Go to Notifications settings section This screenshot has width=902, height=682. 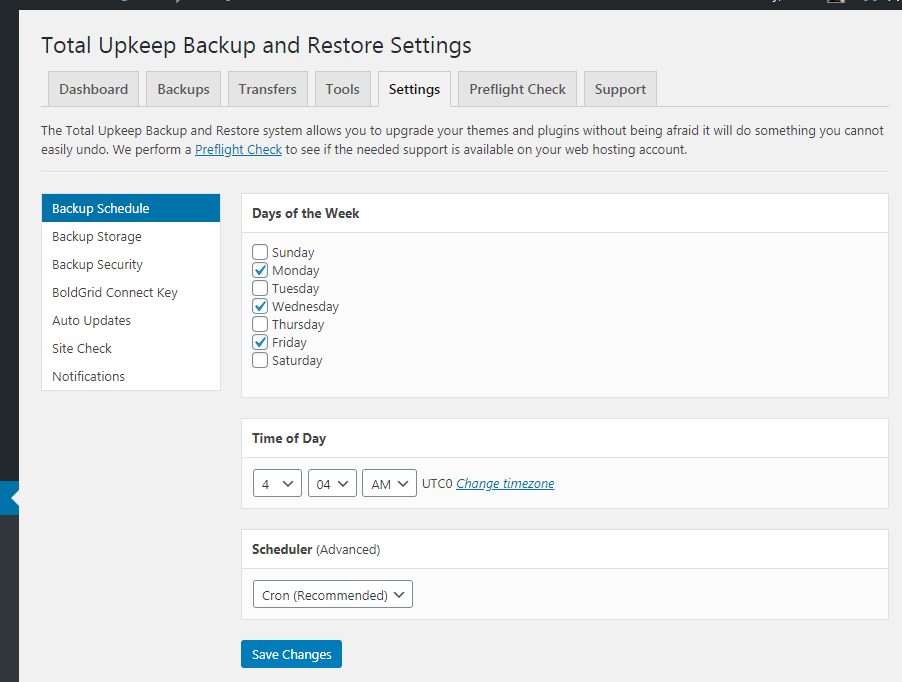(x=88, y=377)
